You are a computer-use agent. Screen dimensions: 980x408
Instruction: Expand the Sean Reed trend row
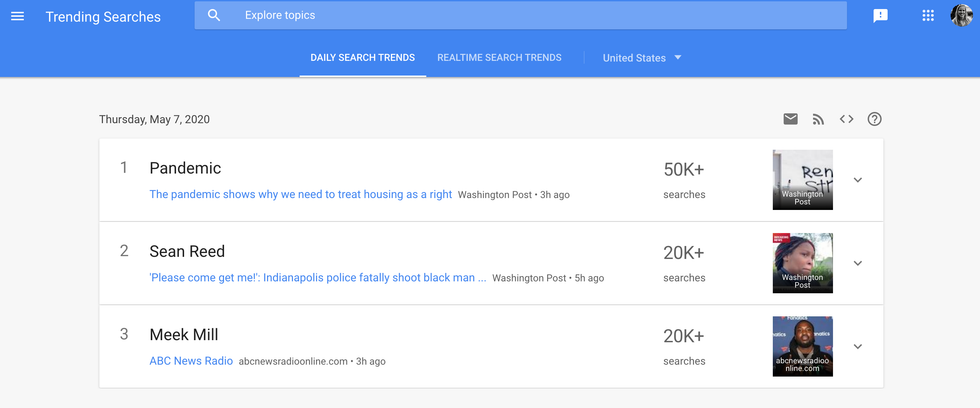point(857,263)
